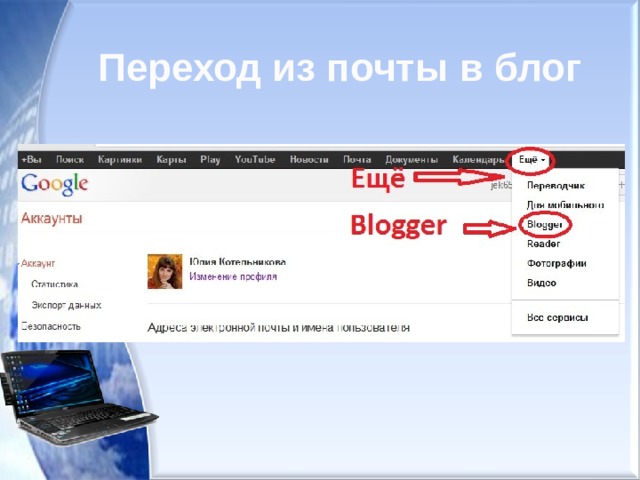Open Документы in the top bar

click(411, 160)
